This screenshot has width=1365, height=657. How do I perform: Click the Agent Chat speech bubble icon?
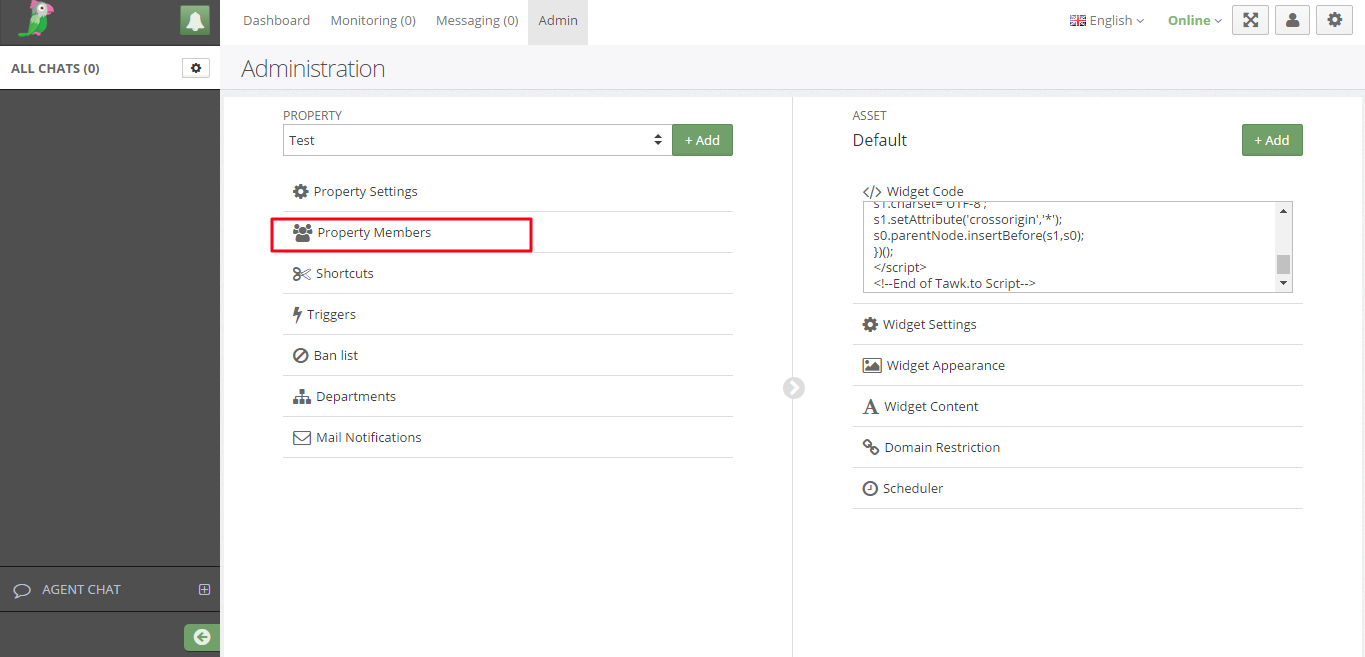point(22,590)
